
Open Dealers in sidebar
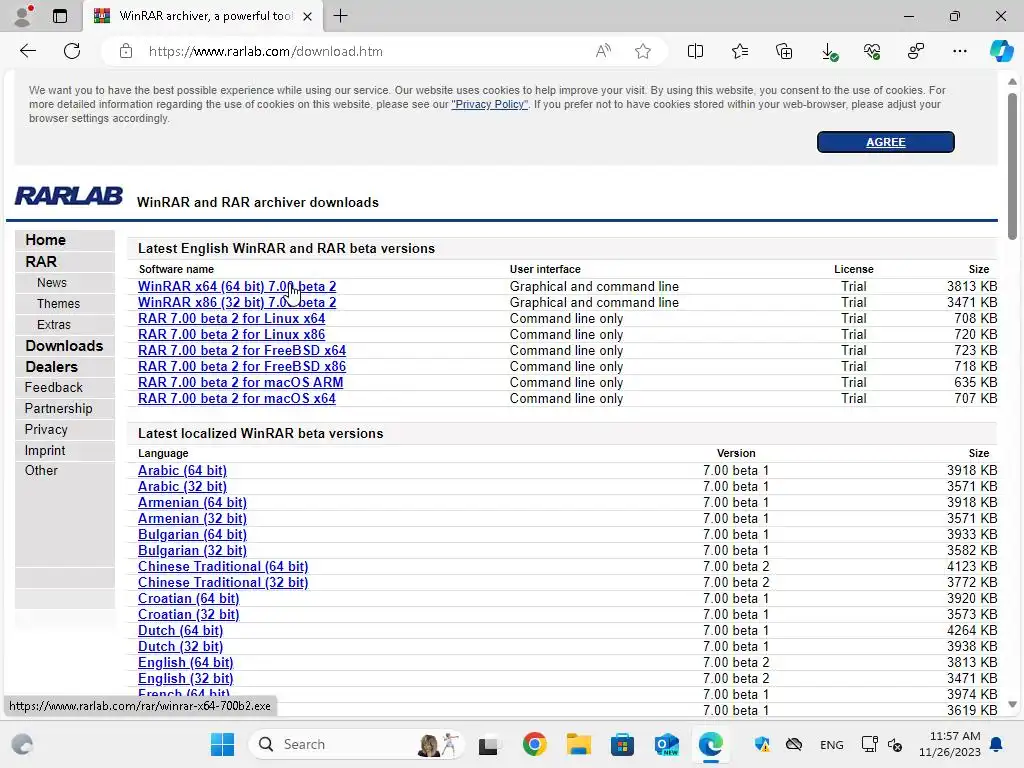coord(51,366)
